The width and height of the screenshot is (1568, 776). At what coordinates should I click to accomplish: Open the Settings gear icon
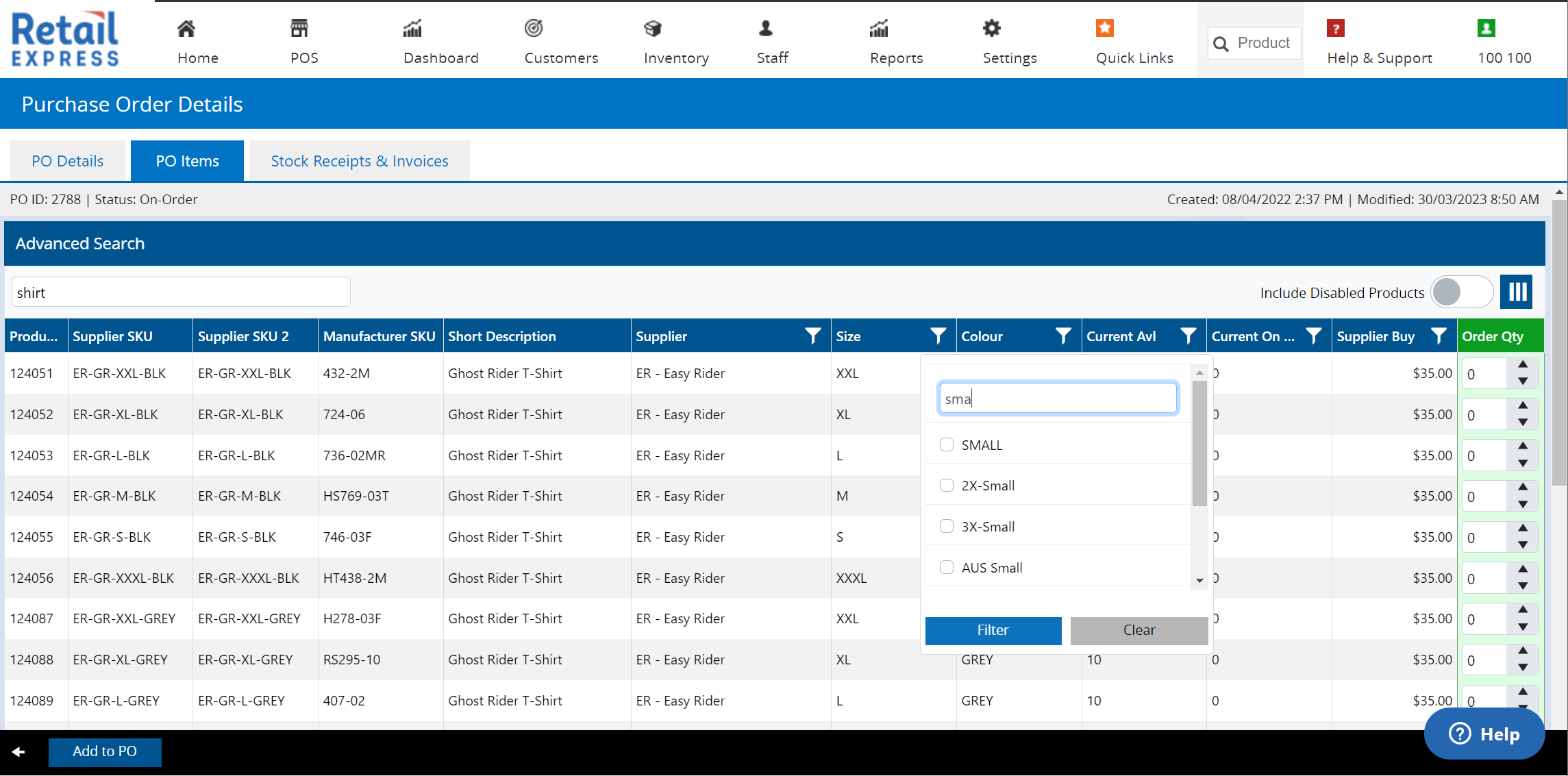991,29
